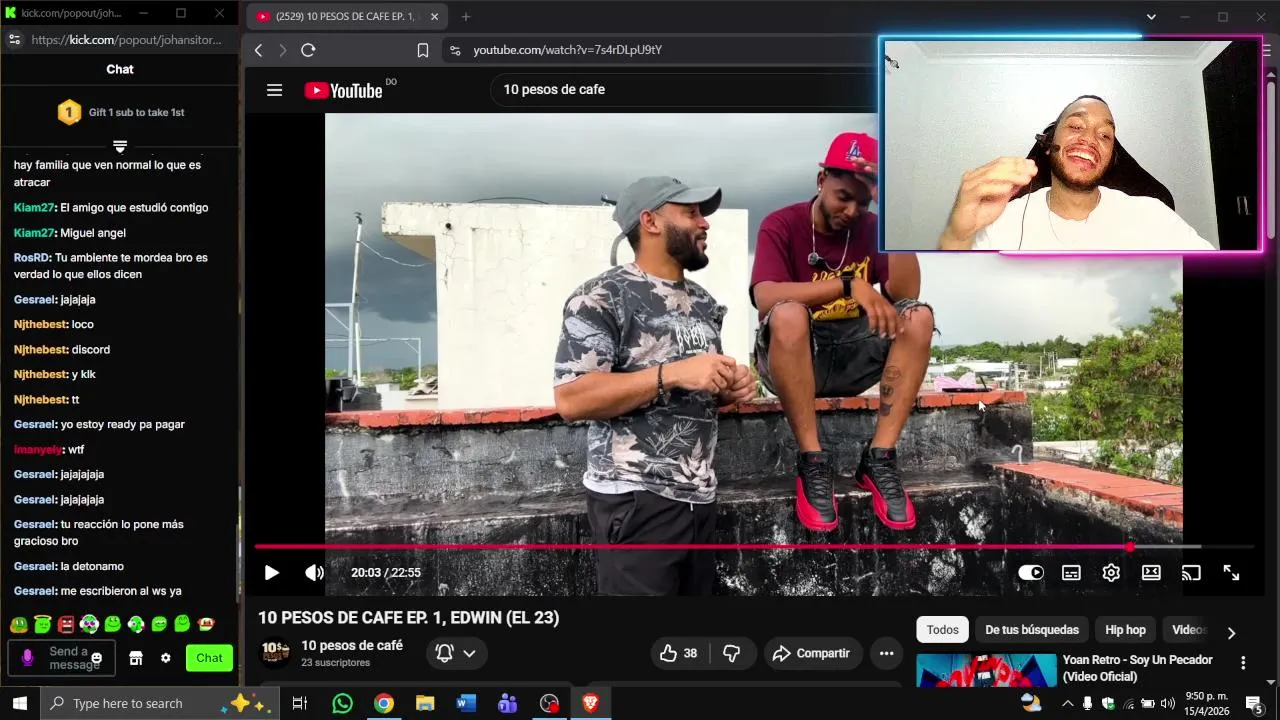Viewport: 1280px width, 720px height.
Task: Open OBS Studio from the taskbar
Action: pyautogui.click(x=549, y=704)
